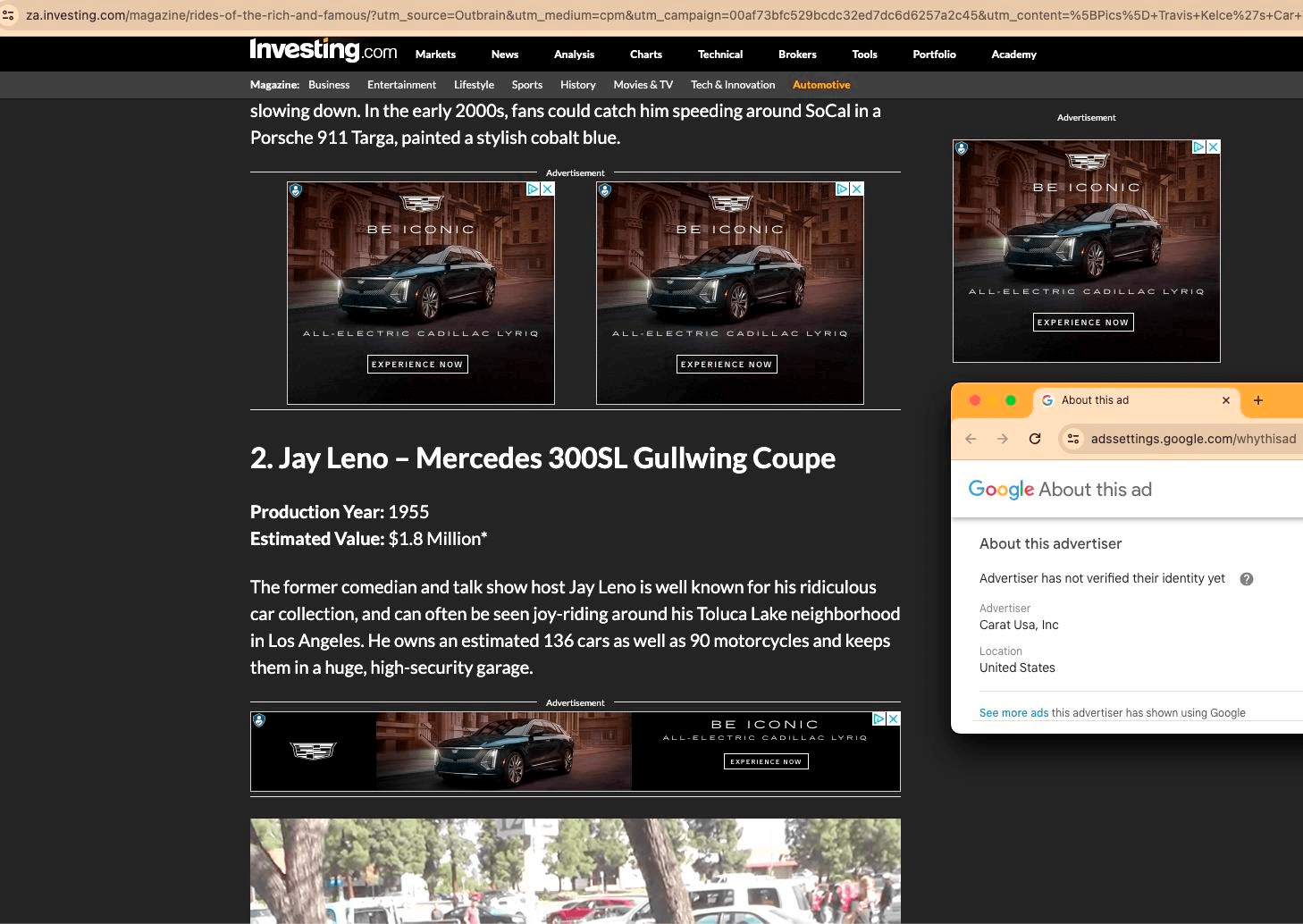Follow the See more ads link
1303x924 pixels.
[x=1013, y=713]
